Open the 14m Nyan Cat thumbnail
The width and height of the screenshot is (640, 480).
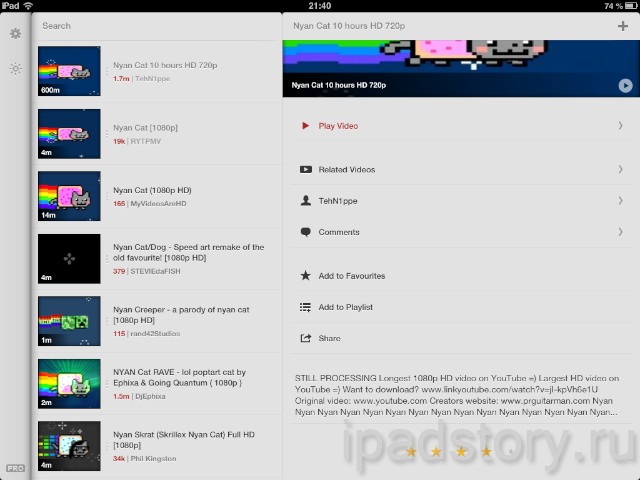click(69, 196)
